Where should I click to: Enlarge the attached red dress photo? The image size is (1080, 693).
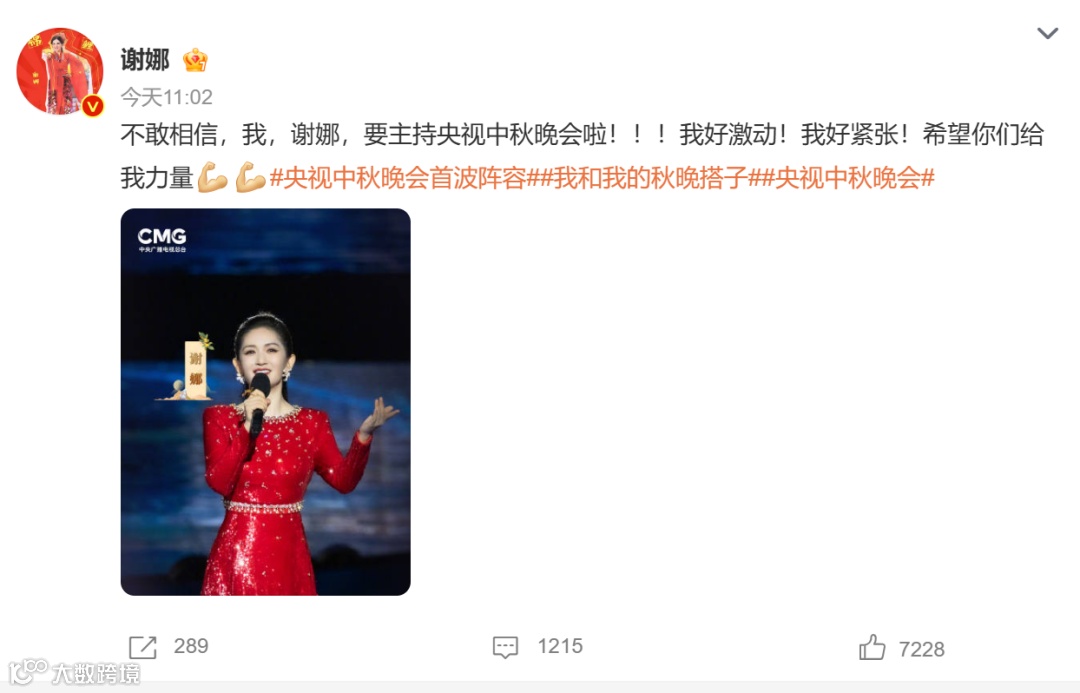[265, 402]
